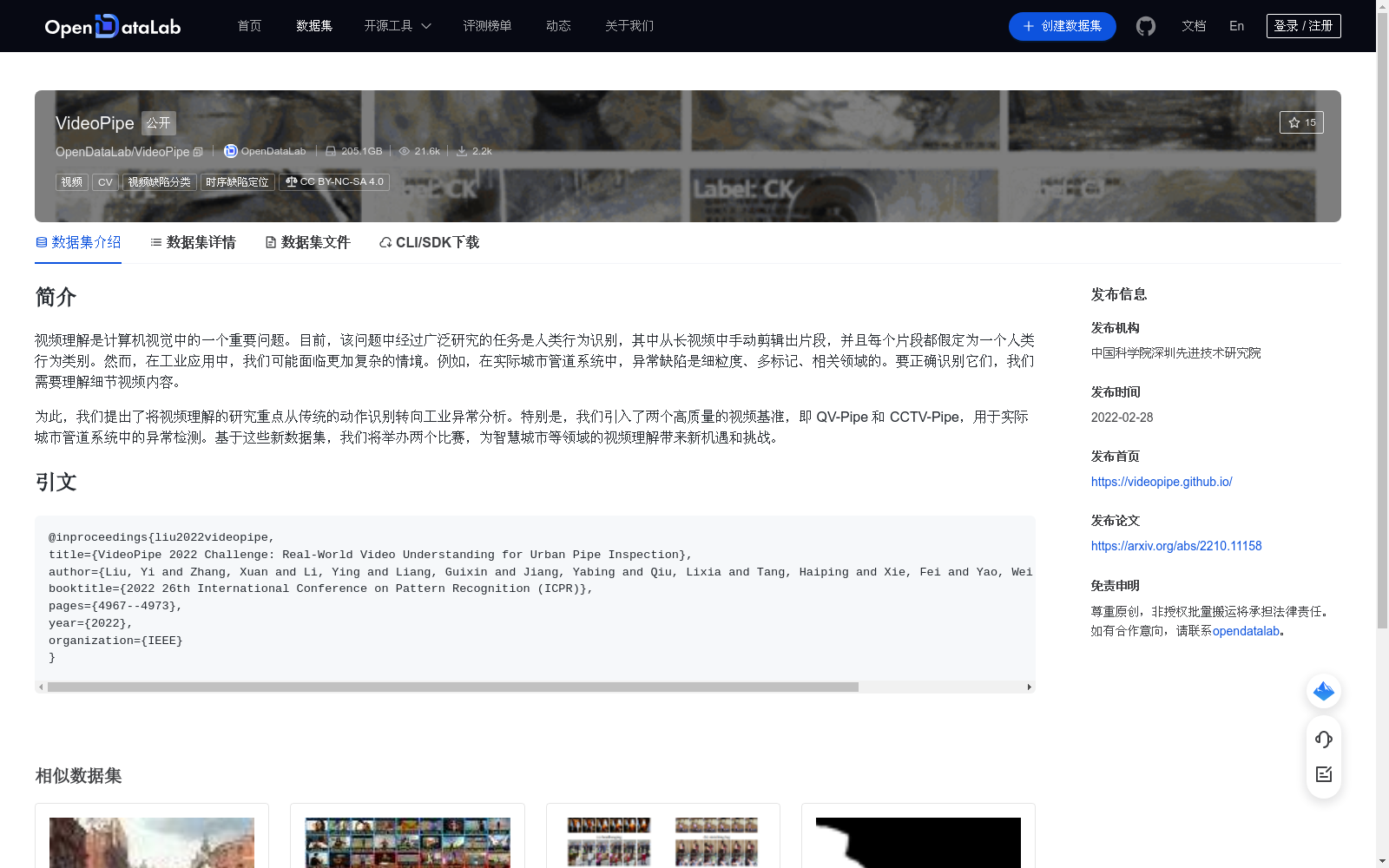1389x868 pixels.
Task: Click the page vertical scrollbar
Action: (1382, 321)
